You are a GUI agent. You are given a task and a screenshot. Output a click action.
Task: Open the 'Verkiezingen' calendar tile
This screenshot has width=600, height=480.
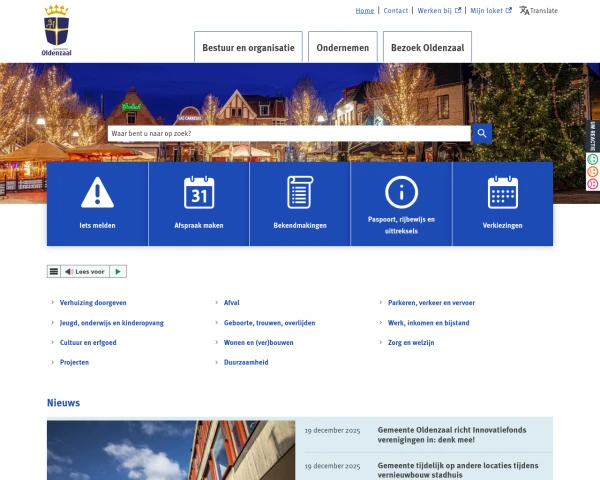point(502,192)
